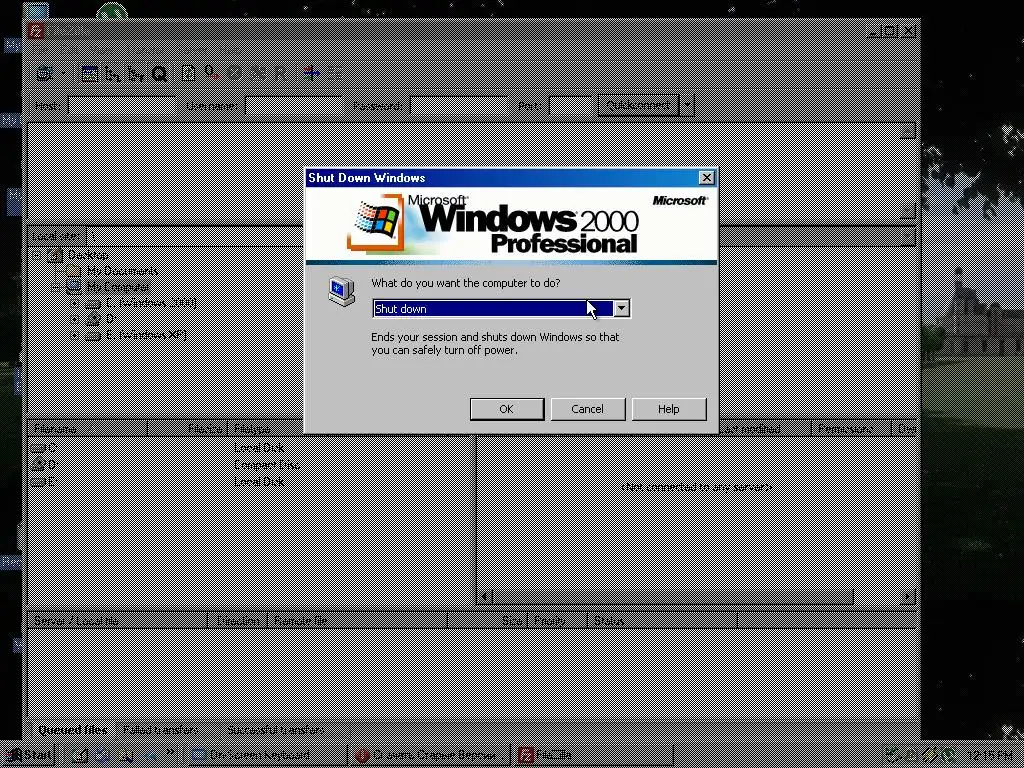1024x768 pixels.
Task: Open the Help menu in FileZilla
Action: 231,50
